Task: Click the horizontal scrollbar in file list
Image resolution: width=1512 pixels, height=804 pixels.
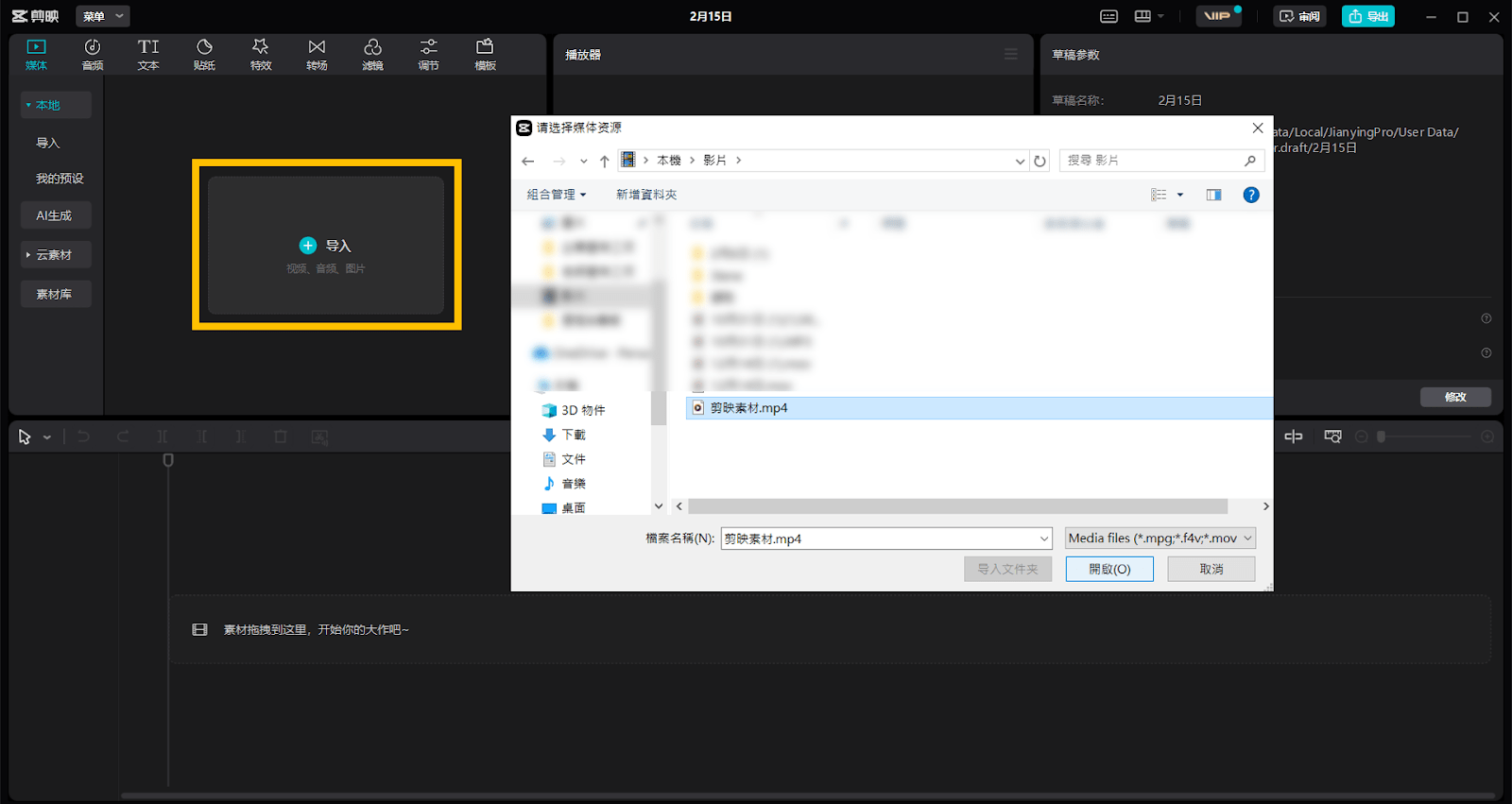Action: (x=958, y=506)
